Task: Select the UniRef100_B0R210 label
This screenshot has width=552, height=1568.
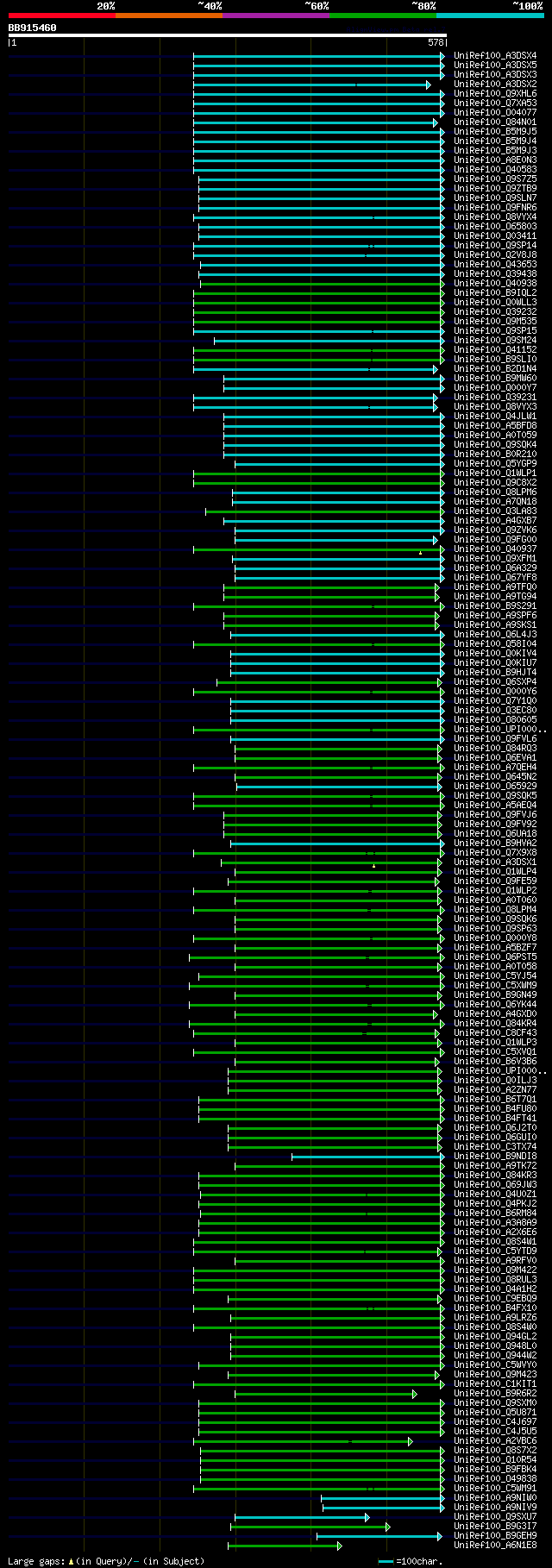Action: point(495,455)
